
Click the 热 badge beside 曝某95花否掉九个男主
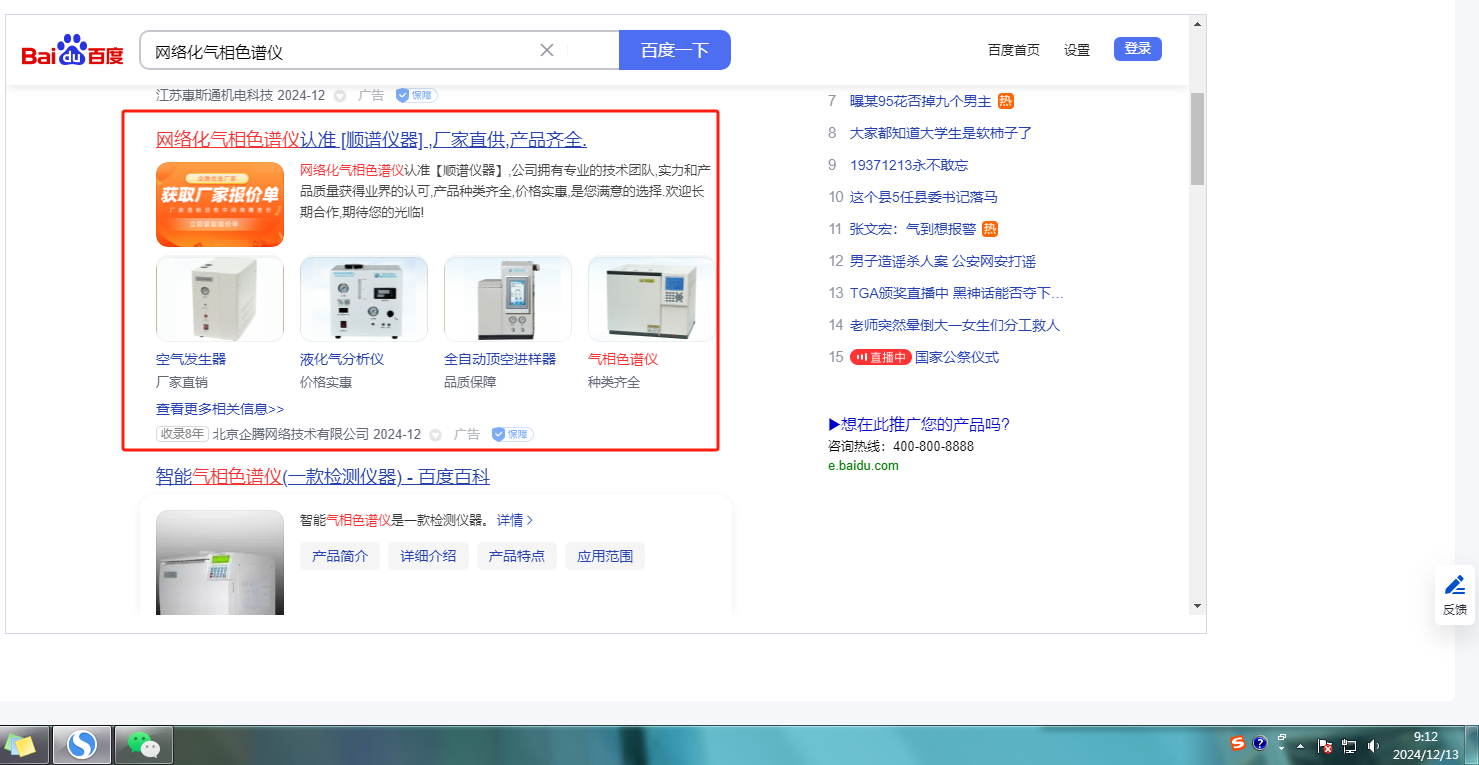click(1006, 101)
